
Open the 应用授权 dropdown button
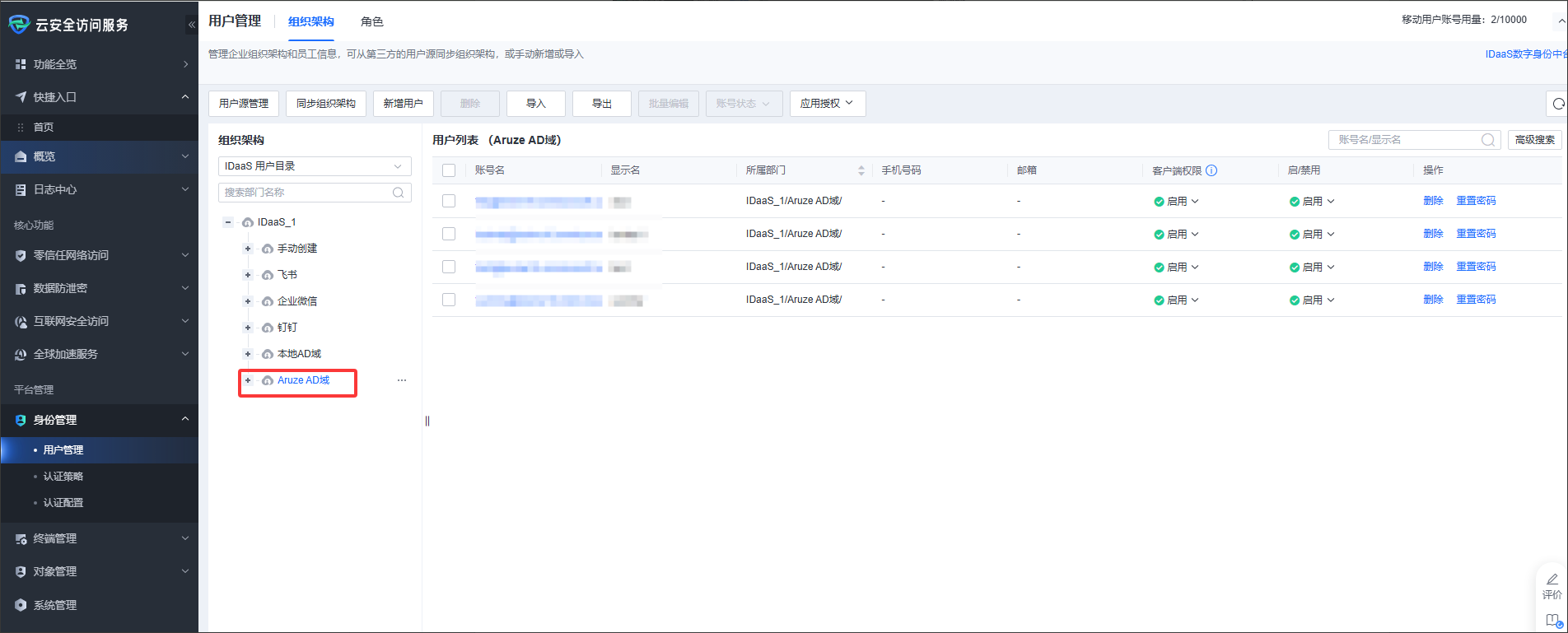coord(827,104)
